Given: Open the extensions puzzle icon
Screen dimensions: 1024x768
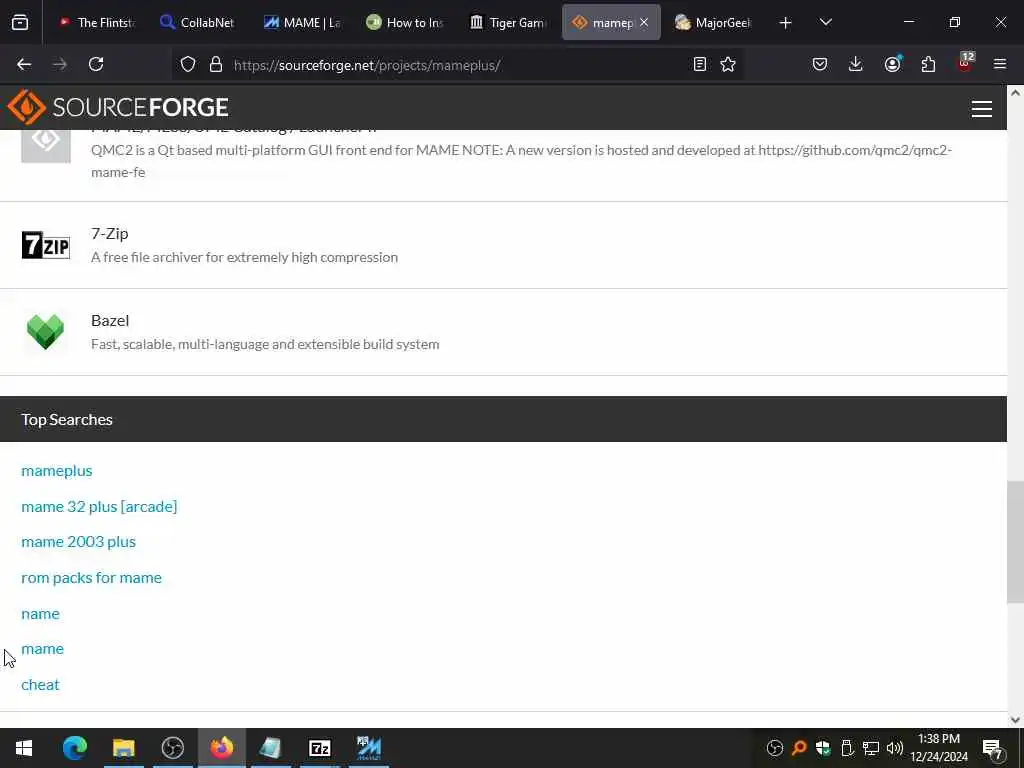Looking at the screenshot, I should tap(928, 64).
